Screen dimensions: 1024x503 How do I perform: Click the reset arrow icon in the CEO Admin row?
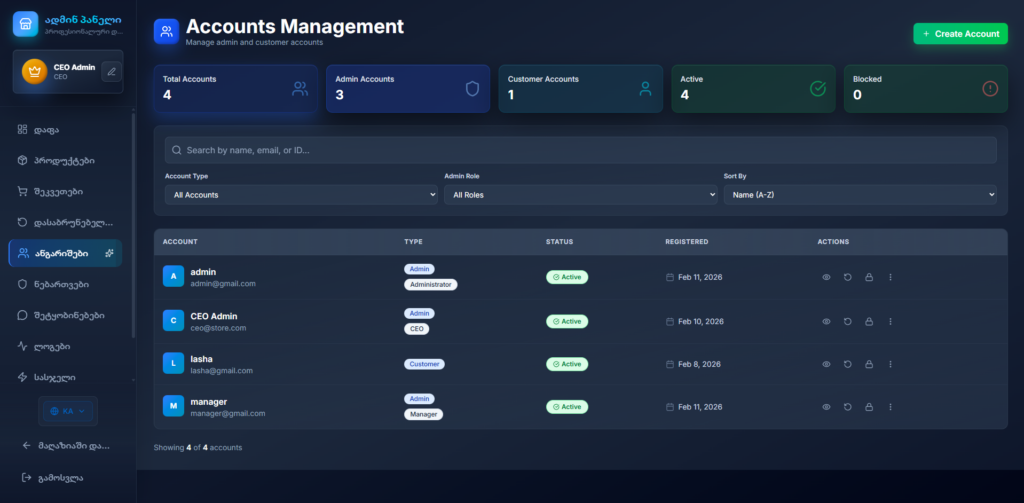848,321
